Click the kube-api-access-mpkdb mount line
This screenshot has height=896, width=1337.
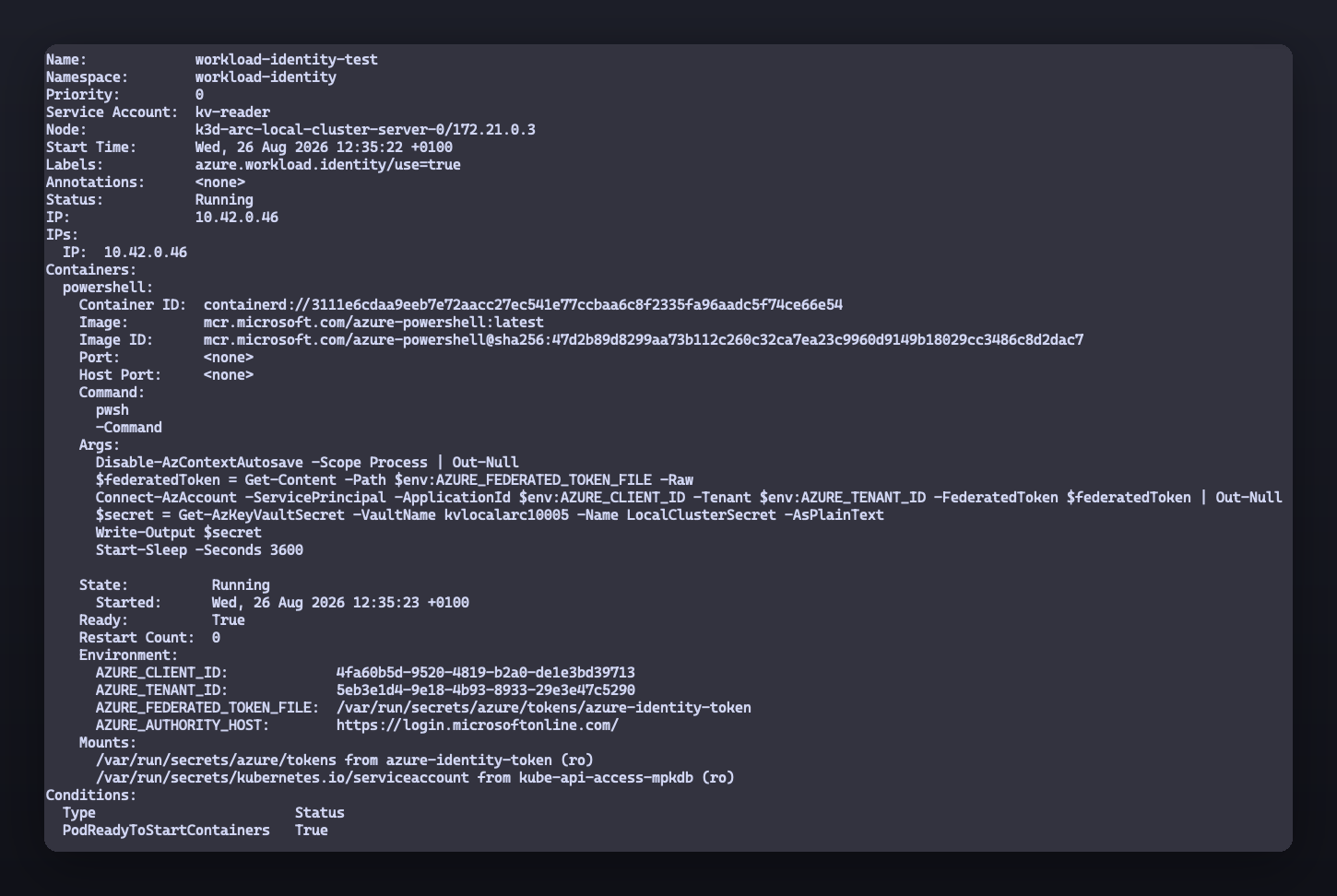pos(415,778)
